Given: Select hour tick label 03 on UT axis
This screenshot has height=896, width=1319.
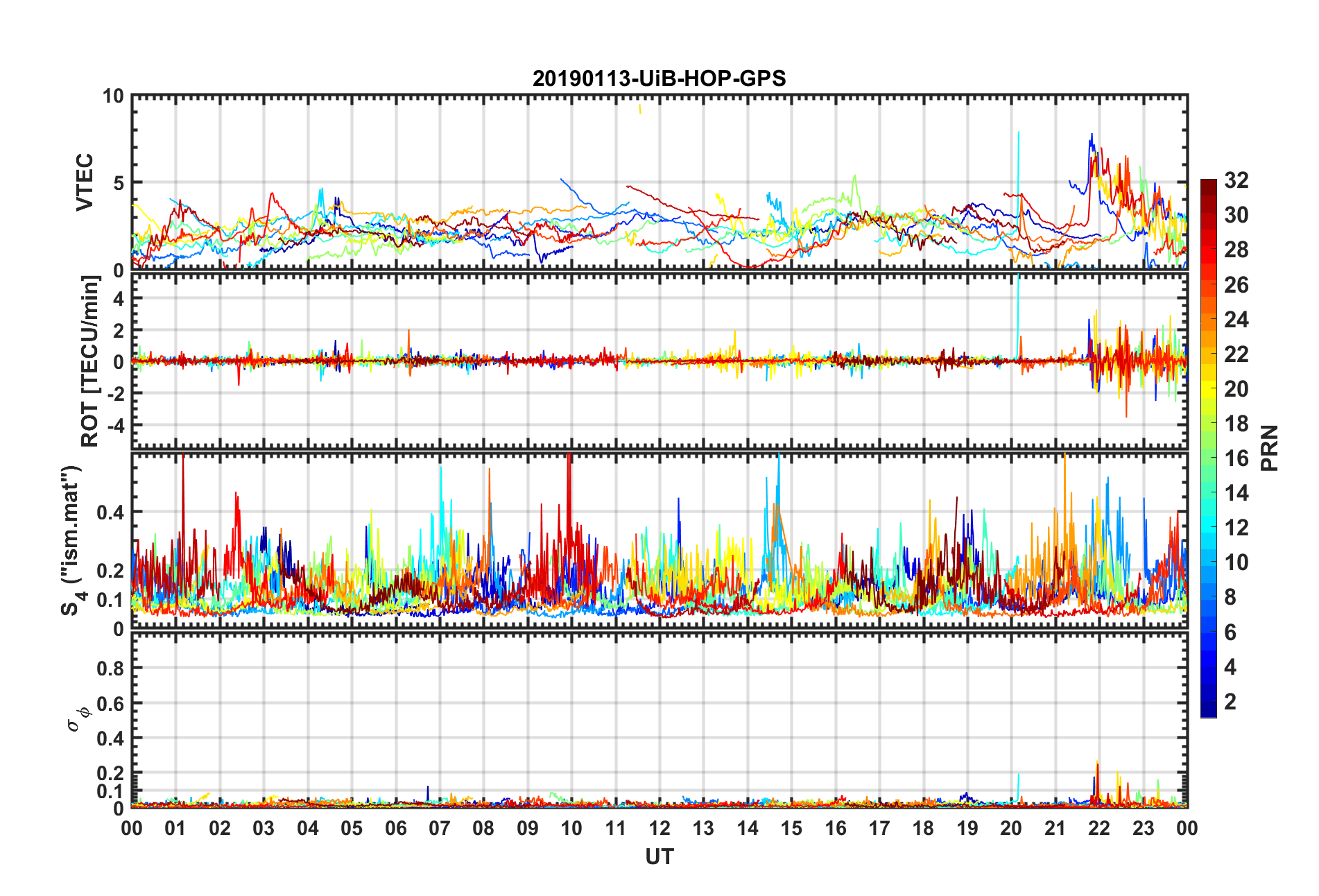Looking at the screenshot, I should tap(264, 828).
